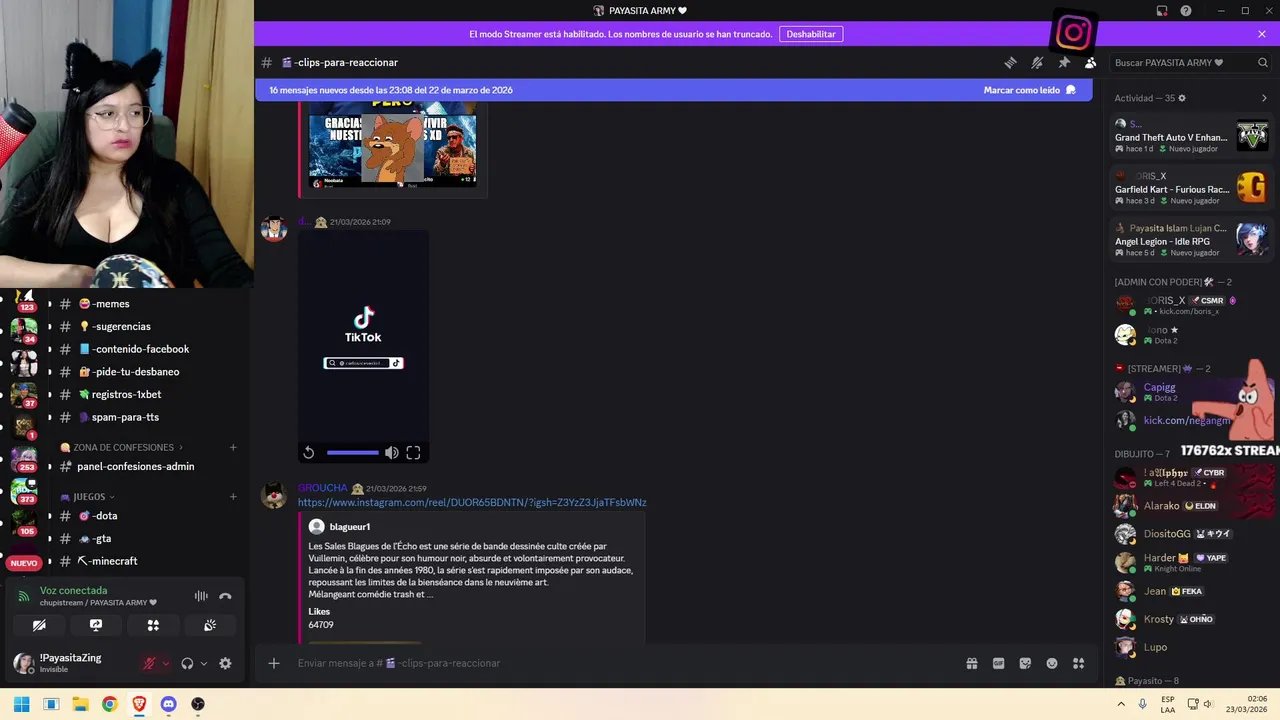Select member Jean in member list

(x=1192, y=591)
